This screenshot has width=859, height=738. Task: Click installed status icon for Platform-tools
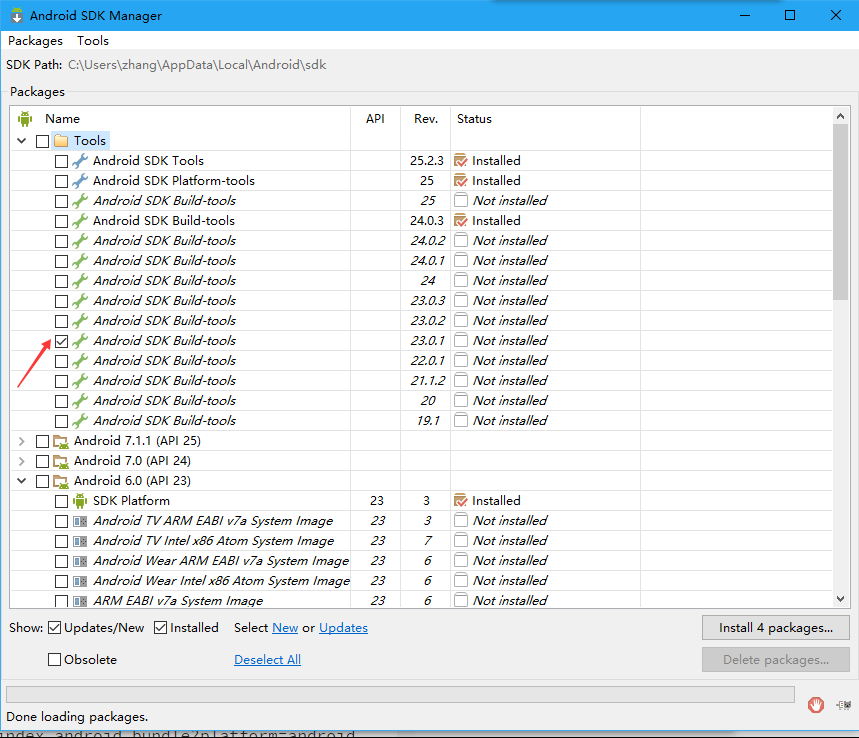click(x=461, y=181)
